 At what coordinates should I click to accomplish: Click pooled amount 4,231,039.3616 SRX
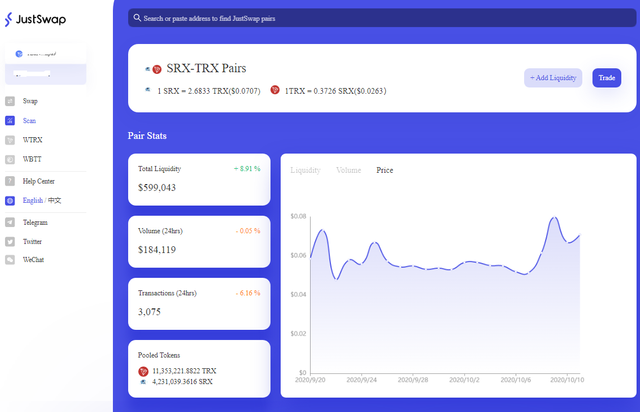pyautogui.click(x=182, y=382)
